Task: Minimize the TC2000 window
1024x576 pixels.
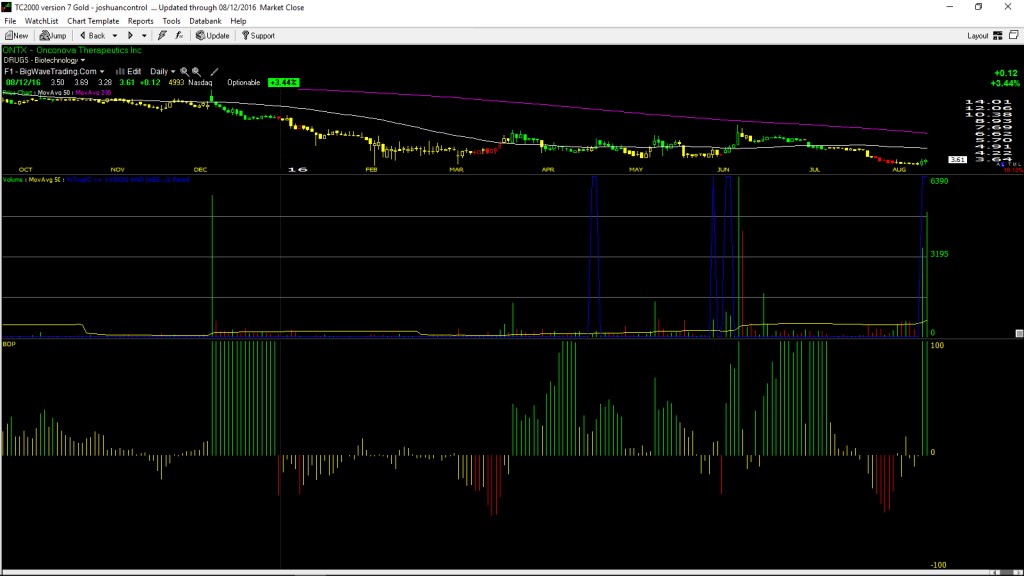Action: pos(950,7)
